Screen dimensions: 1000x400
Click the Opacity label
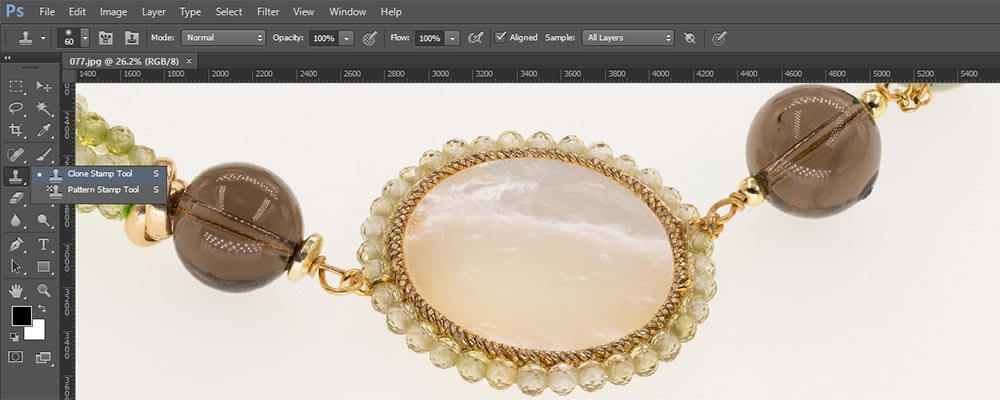tap(288, 38)
